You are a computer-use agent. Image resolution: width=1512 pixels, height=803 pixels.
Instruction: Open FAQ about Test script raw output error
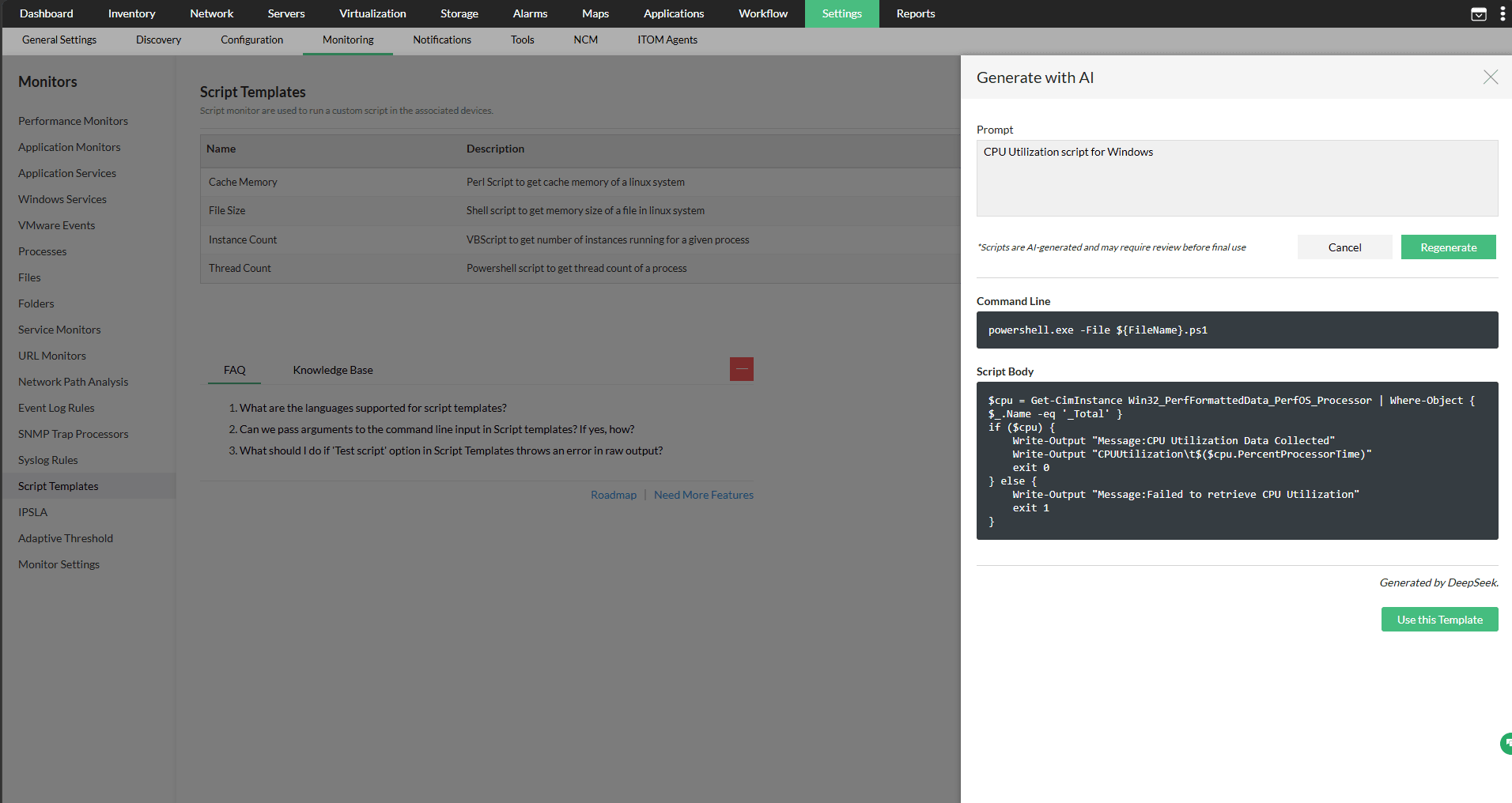click(451, 451)
